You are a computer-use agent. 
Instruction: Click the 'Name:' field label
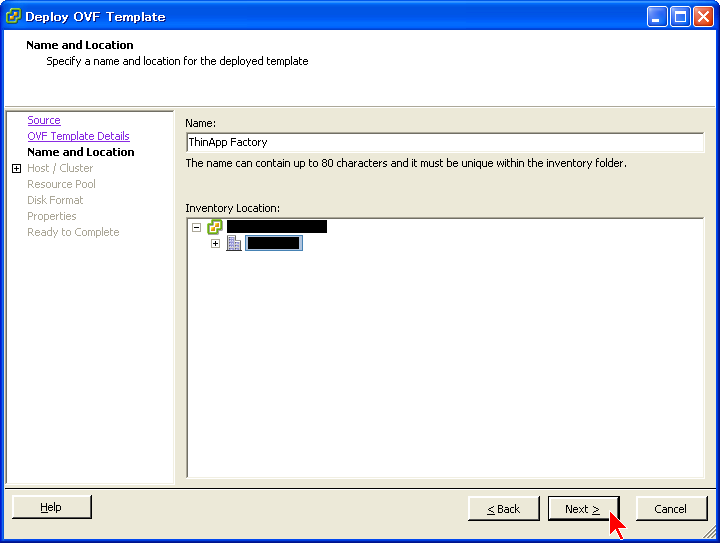(200, 123)
